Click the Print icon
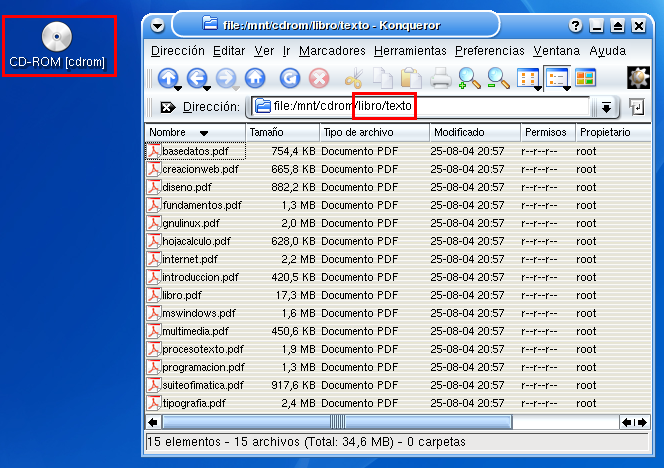 tap(440, 78)
